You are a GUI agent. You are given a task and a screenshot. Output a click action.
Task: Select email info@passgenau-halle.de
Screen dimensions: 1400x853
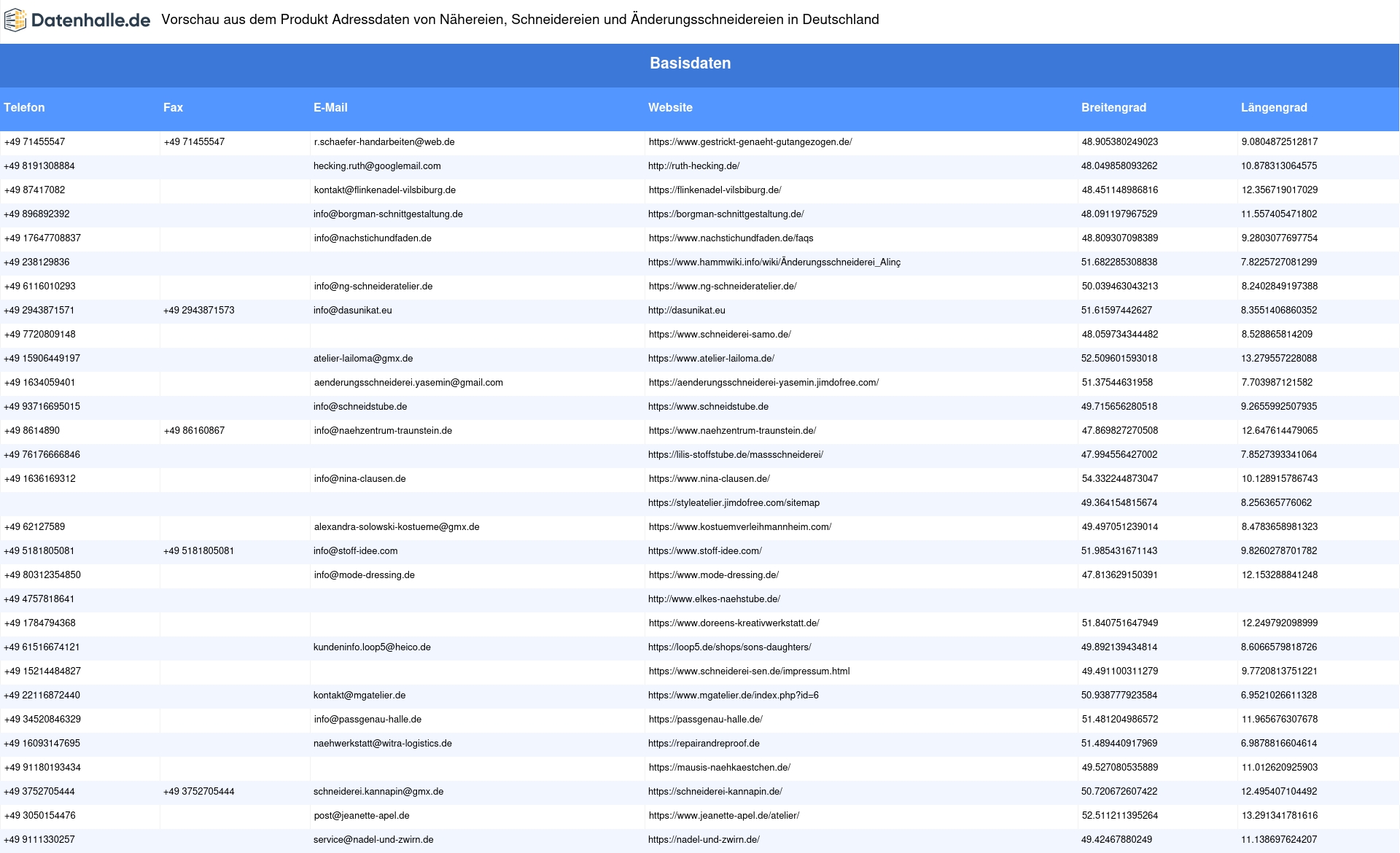pos(367,720)
